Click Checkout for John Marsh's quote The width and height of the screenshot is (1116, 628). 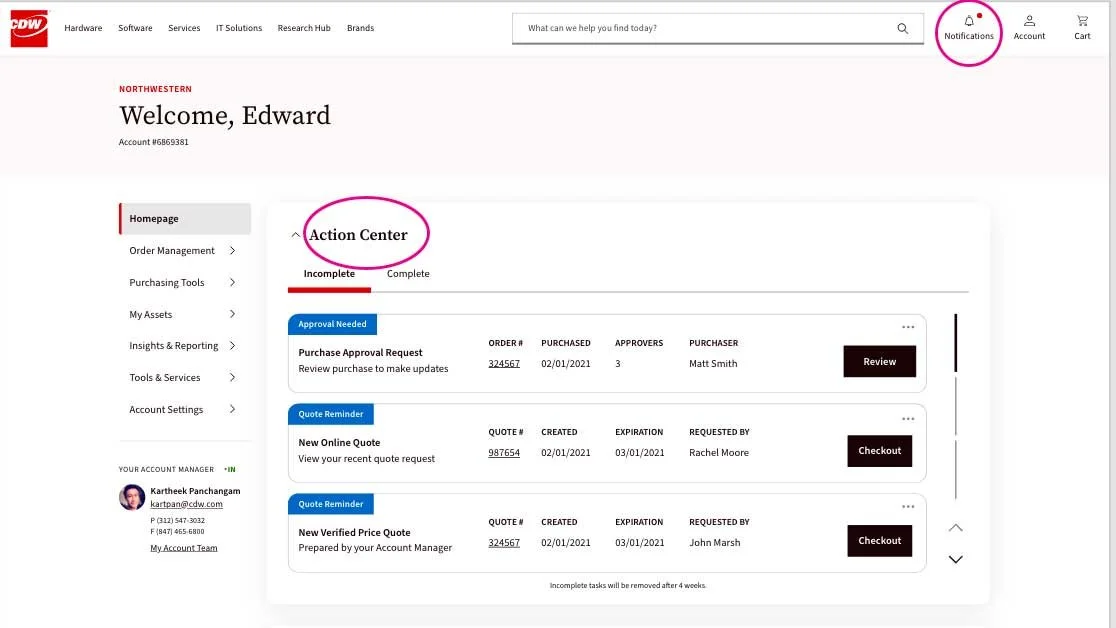[880, 541]
